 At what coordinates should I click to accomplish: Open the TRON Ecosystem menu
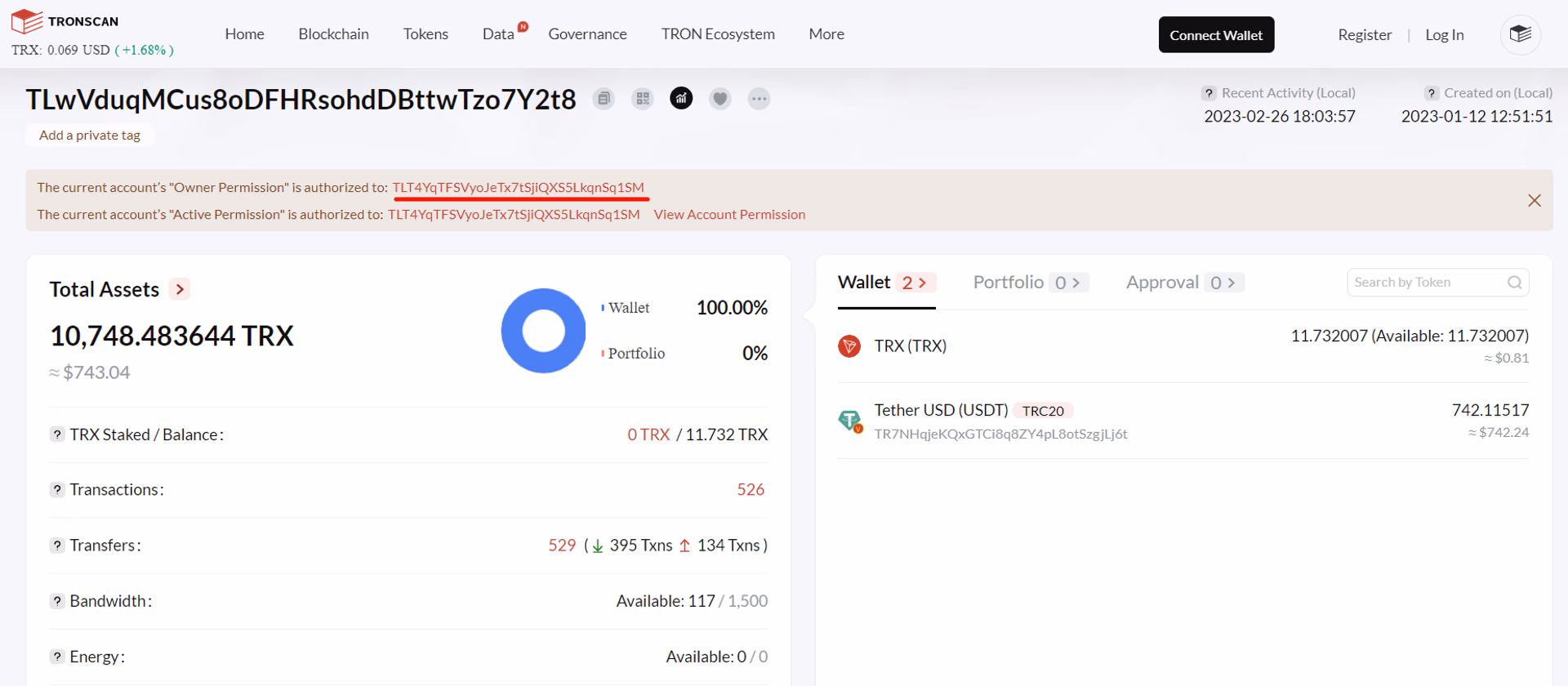[x=718, y=34]
